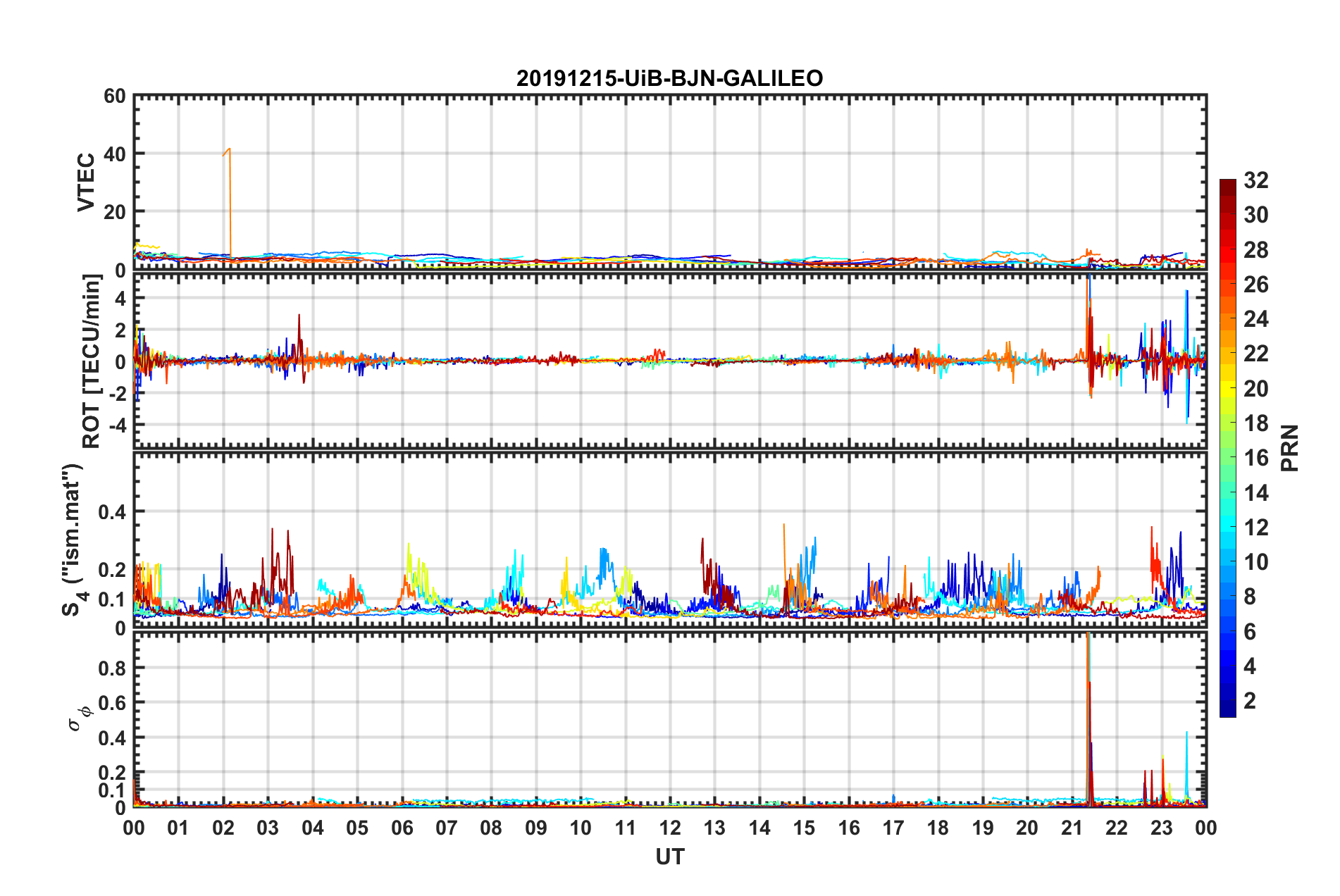Select the "UT" x-axis label
The width and height of the screenshot is (1340, 896).
pyautogui.click(x=670, y=857)
